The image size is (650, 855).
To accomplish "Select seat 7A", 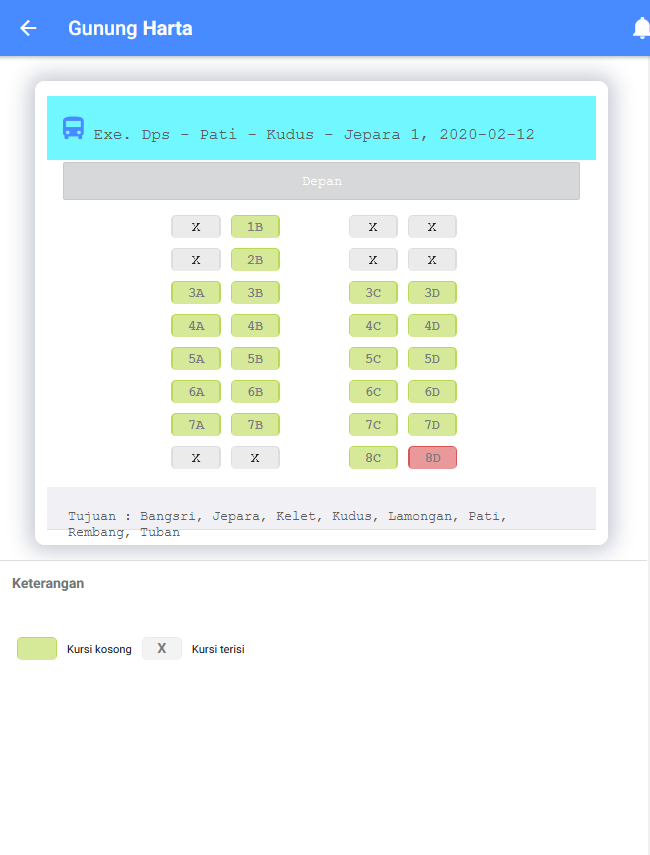I will (196, 424).
